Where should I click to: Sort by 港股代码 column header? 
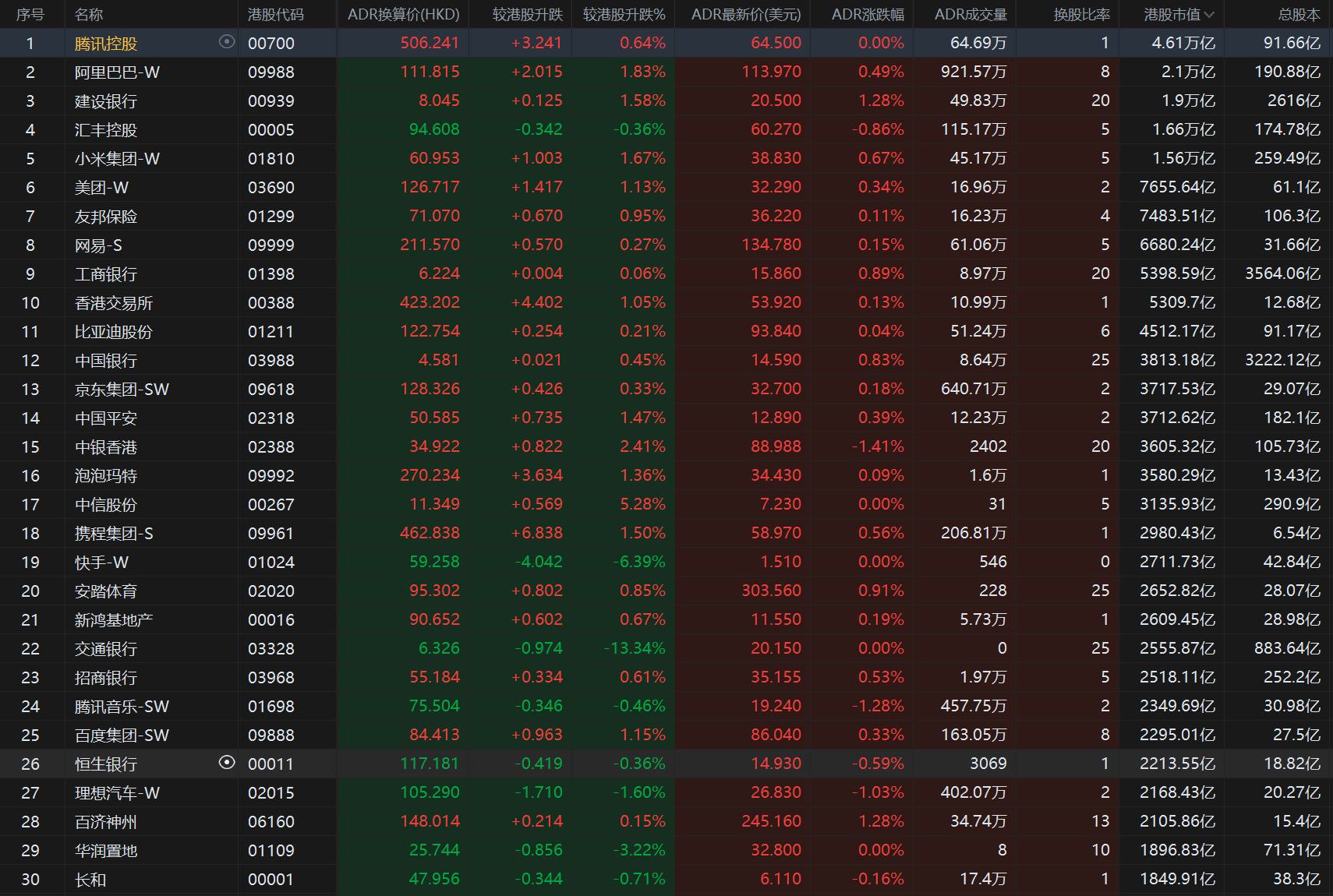[x=276, y=15]
